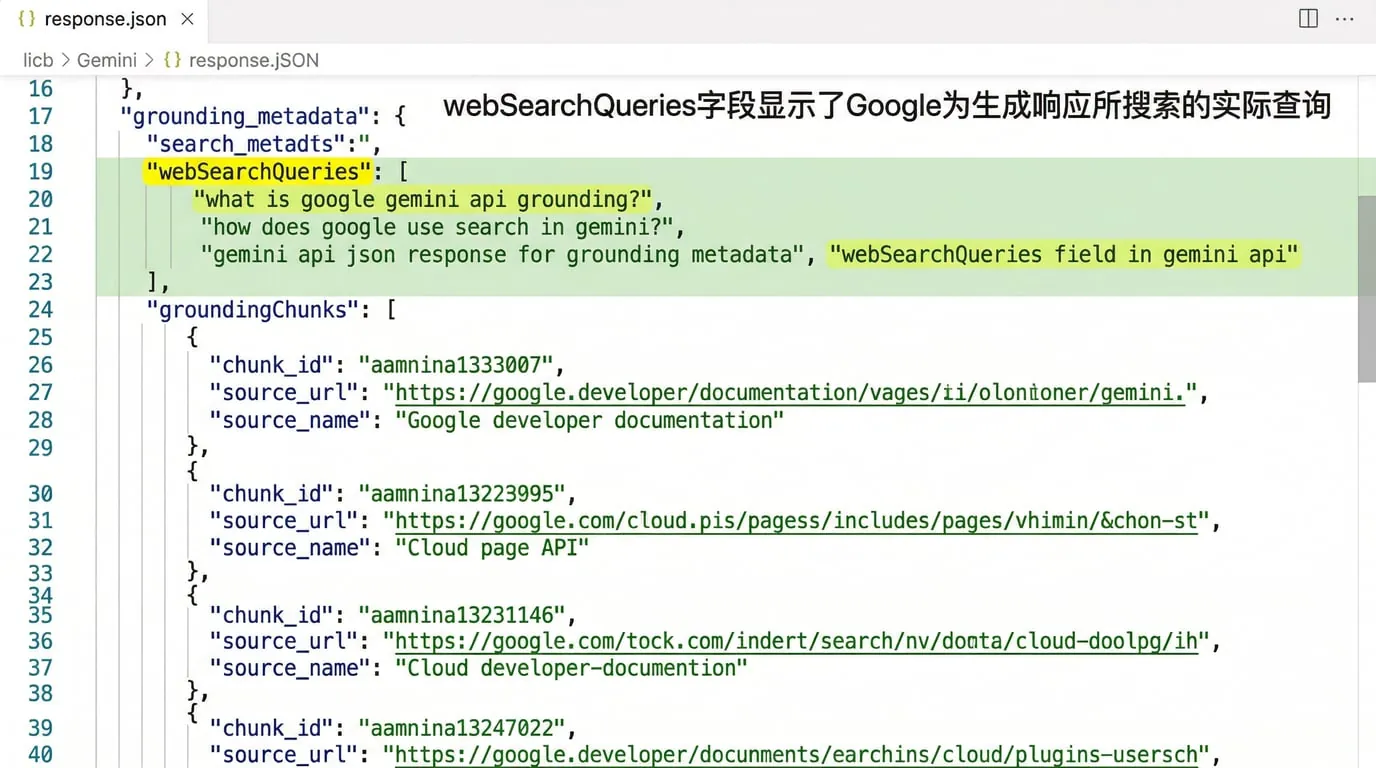
Task: Open the google.developer documentation URL on line 27
Action: point(790,393)
